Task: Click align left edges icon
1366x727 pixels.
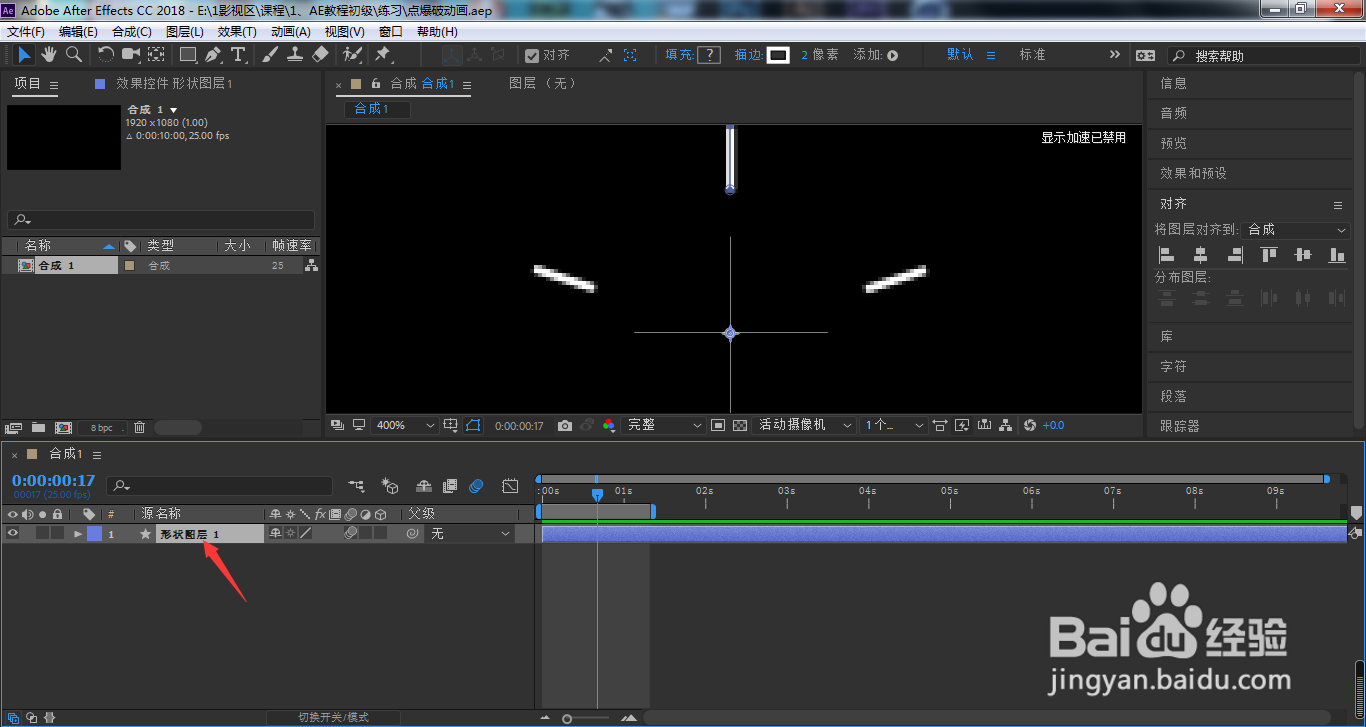Action: coord(1166,255)
